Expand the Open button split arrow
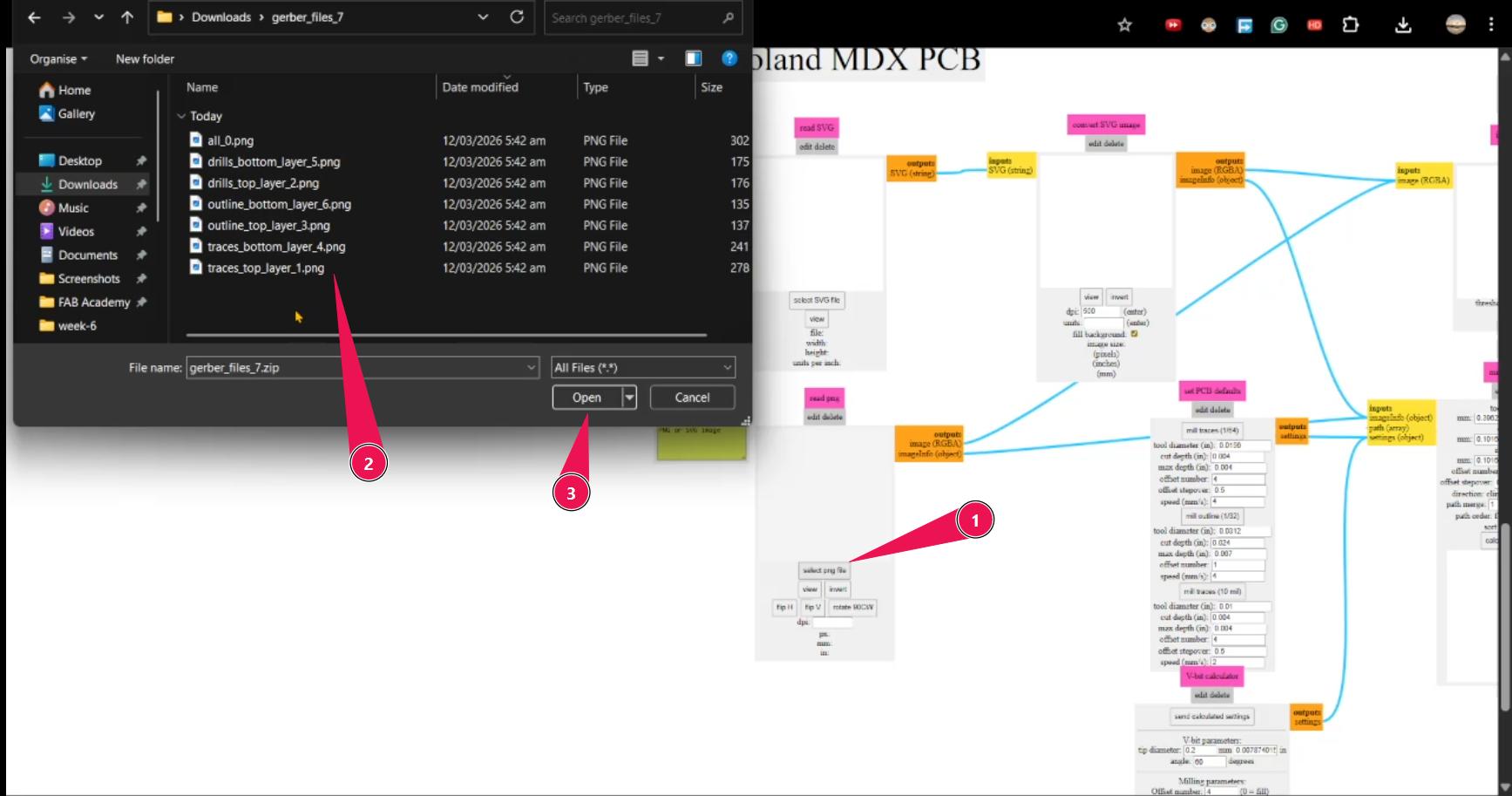Screen dimensions: 1512x796 tap(629, 398)
